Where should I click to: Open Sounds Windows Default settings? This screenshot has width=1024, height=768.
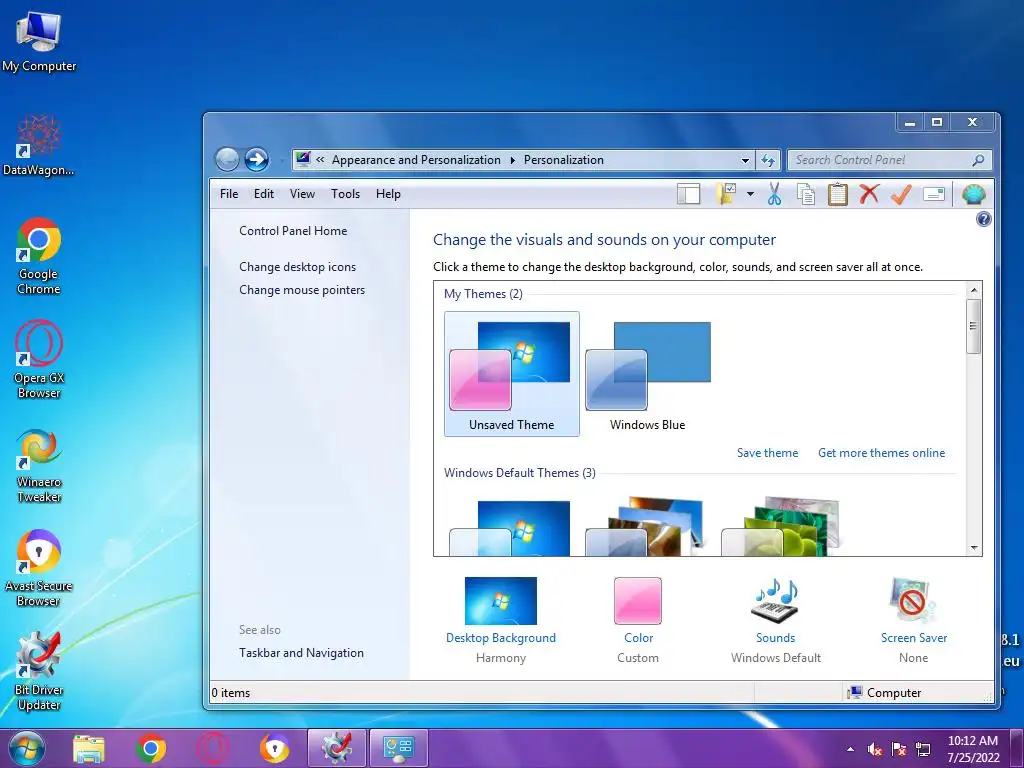point(776,620)
